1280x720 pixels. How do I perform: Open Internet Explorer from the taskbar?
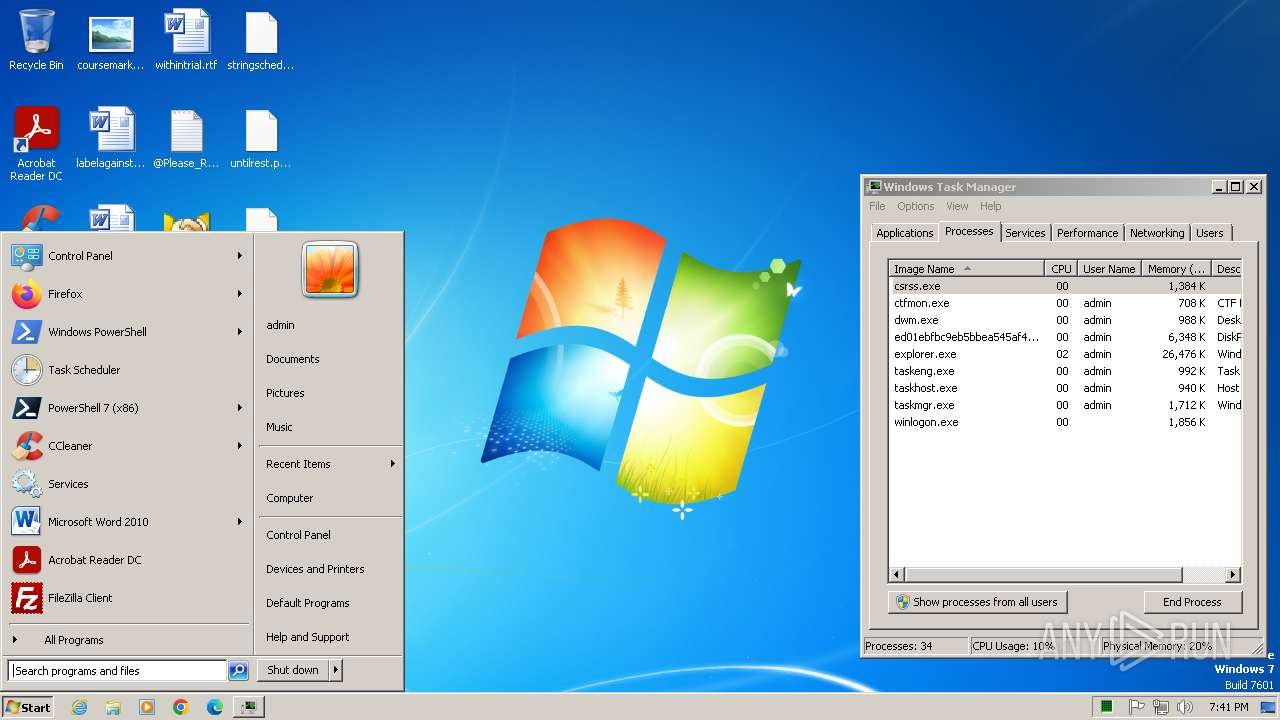pos(79,707)
